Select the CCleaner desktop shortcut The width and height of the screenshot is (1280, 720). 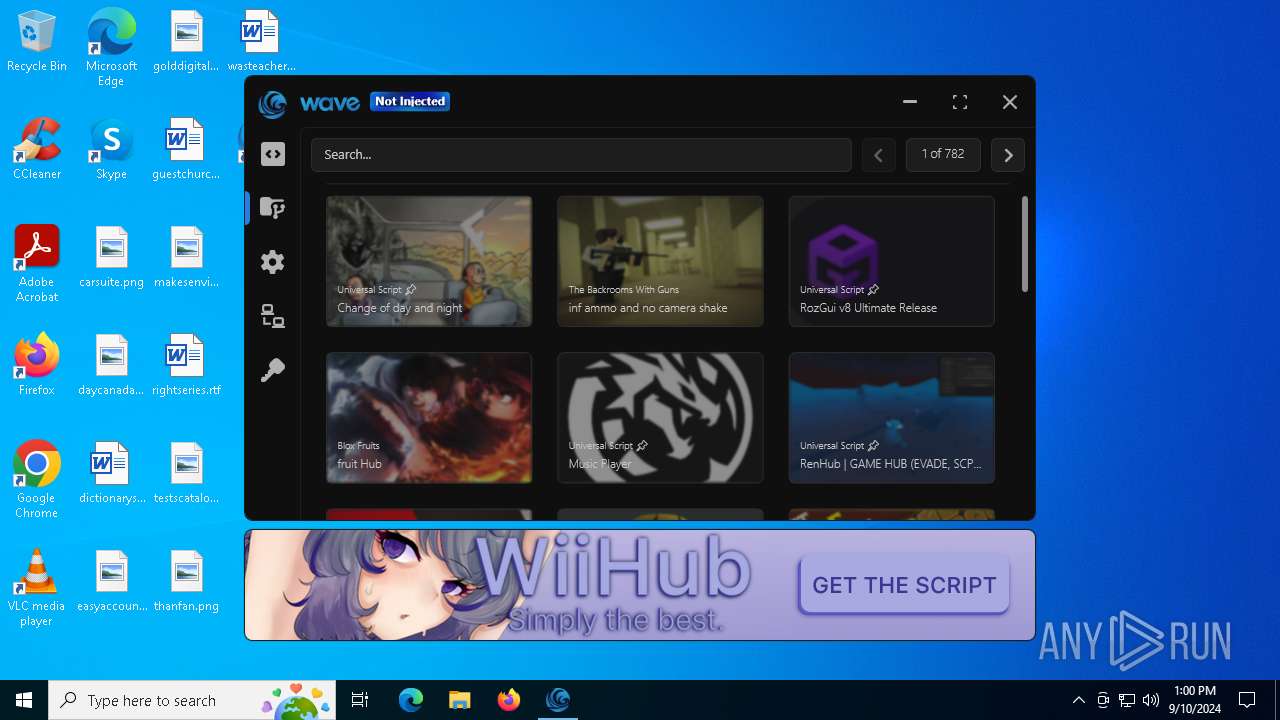pyautogui.click(x=37, y=149)
